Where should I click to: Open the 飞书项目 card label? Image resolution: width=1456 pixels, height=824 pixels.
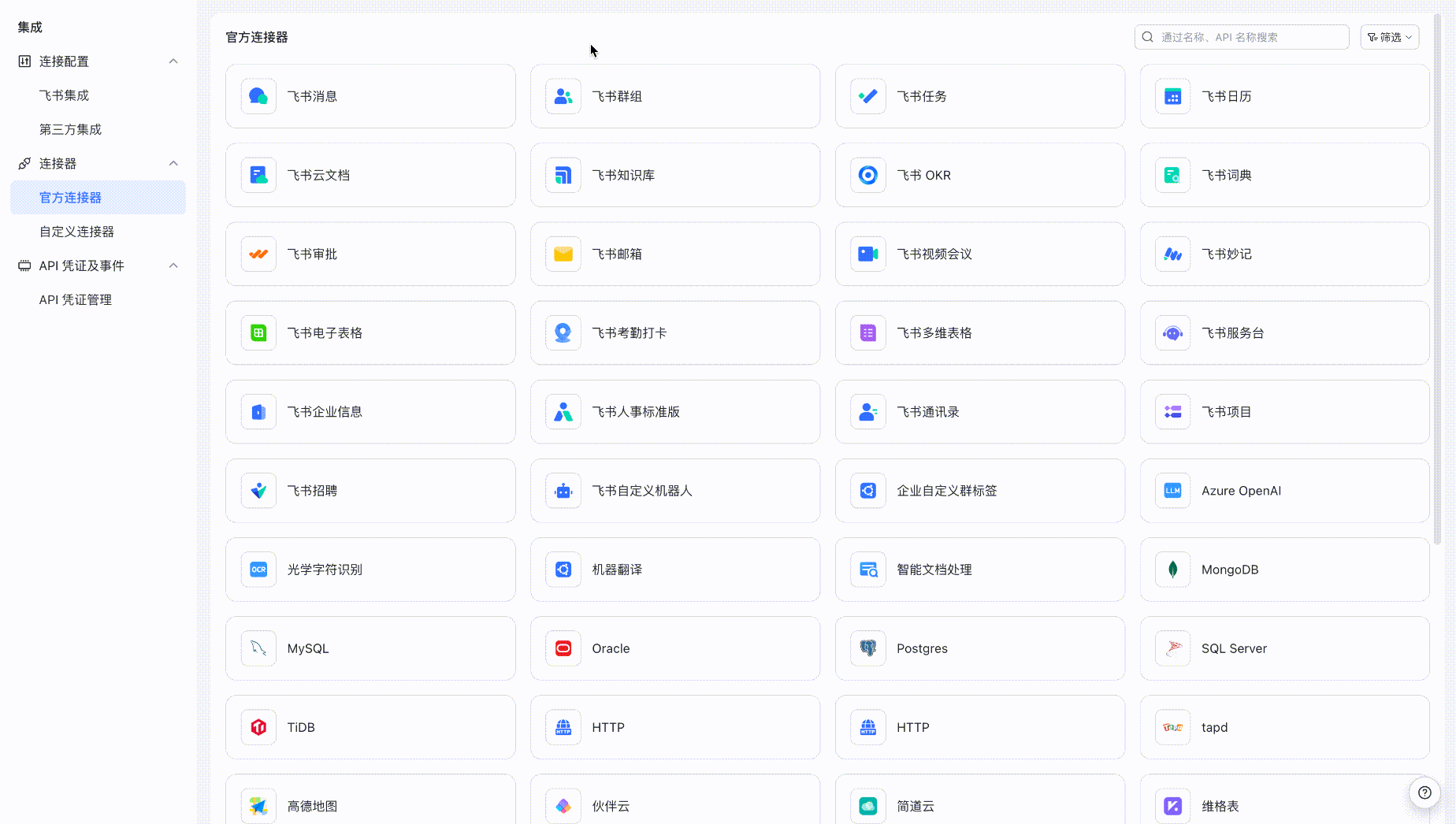tap(1227, 411)
